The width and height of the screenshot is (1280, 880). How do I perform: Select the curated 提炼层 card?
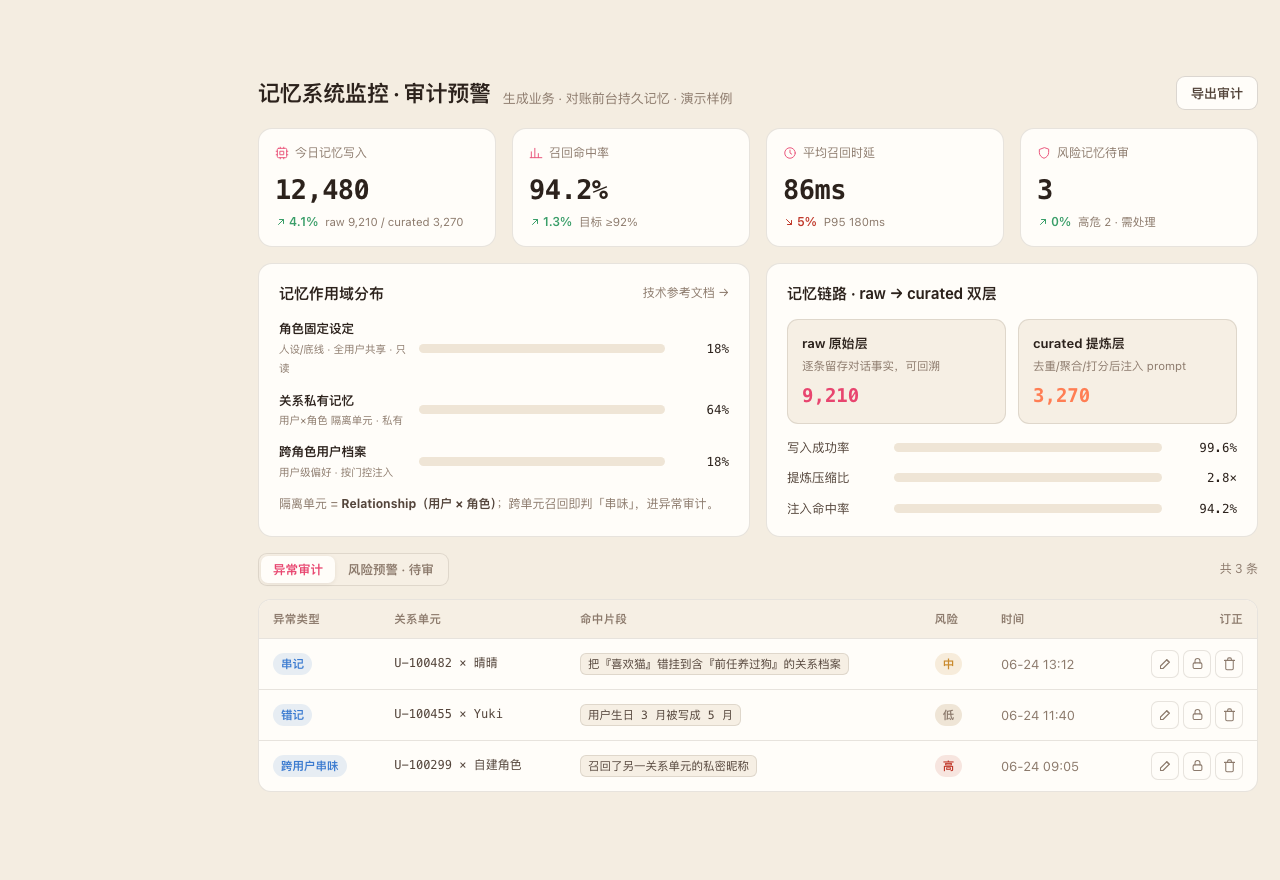coord(1127,371)
